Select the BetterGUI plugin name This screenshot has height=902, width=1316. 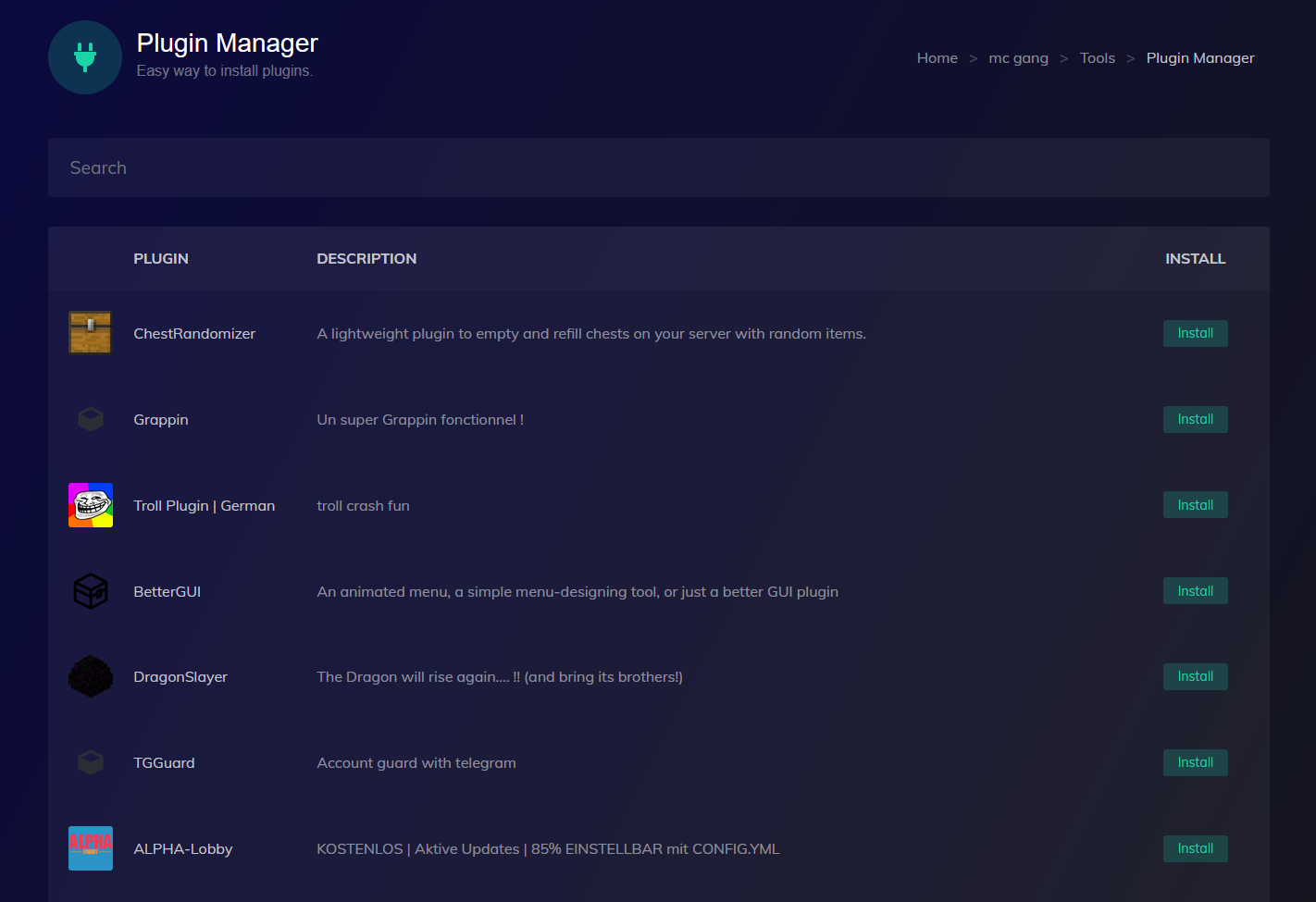tap(168, 591)
